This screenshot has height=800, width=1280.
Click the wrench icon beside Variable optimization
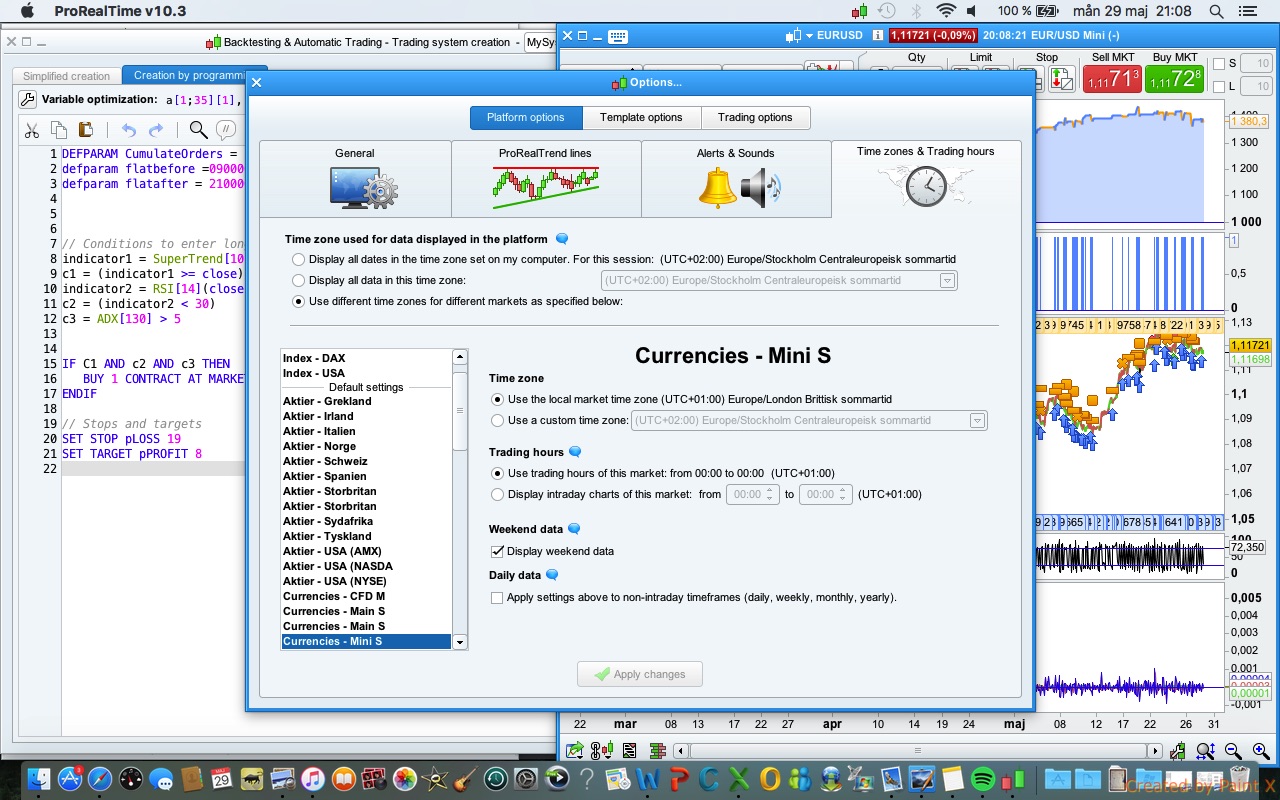pyautogui.click(x=27, y=100)
